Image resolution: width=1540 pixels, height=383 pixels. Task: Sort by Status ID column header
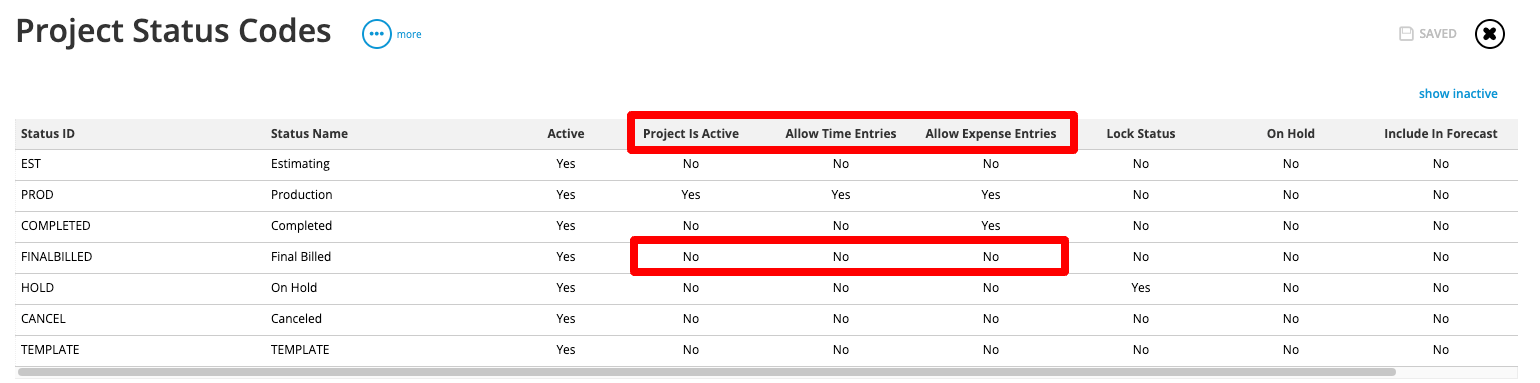click(x=48, y=134)
